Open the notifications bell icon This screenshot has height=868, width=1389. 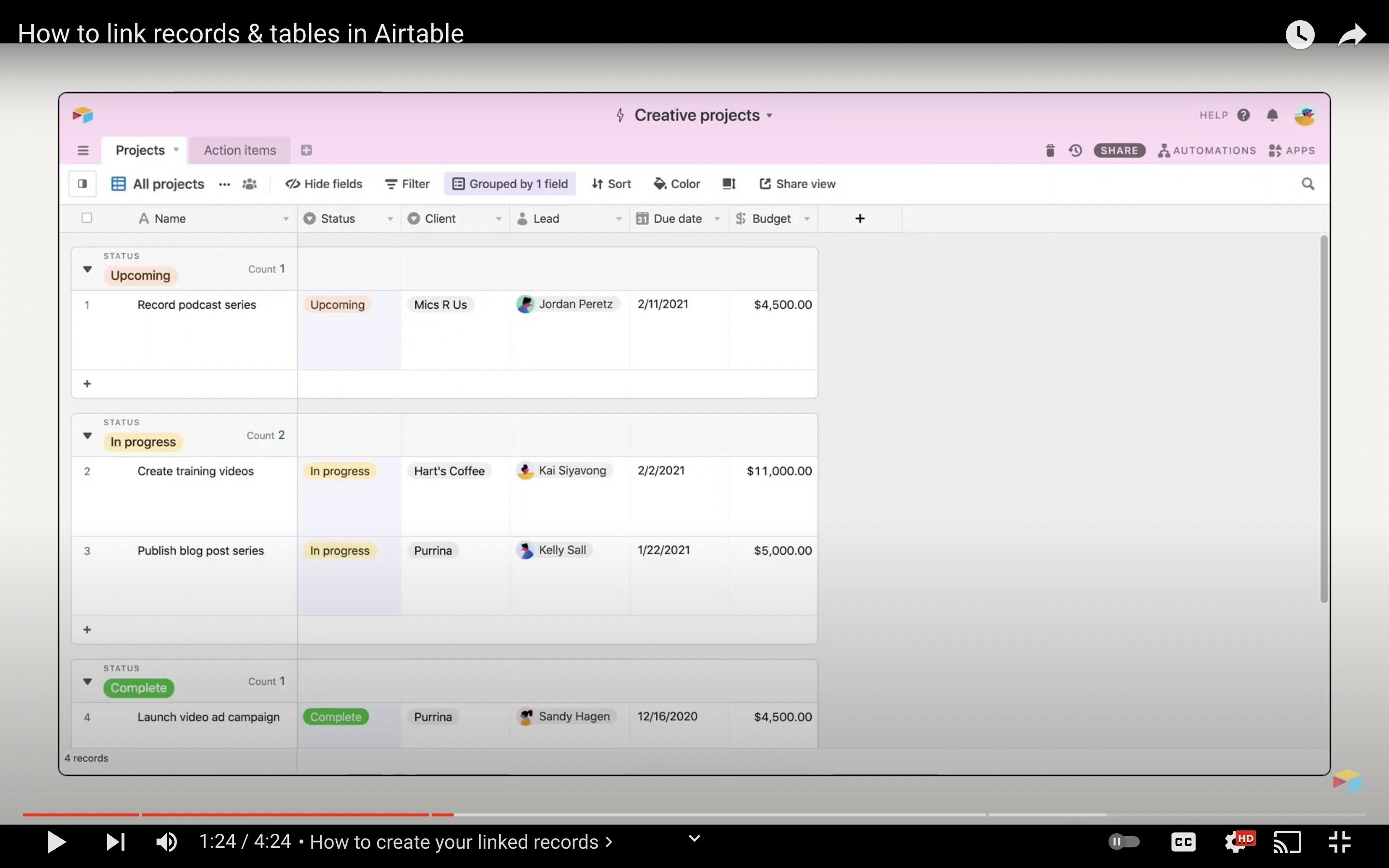tap(1272, 115)
